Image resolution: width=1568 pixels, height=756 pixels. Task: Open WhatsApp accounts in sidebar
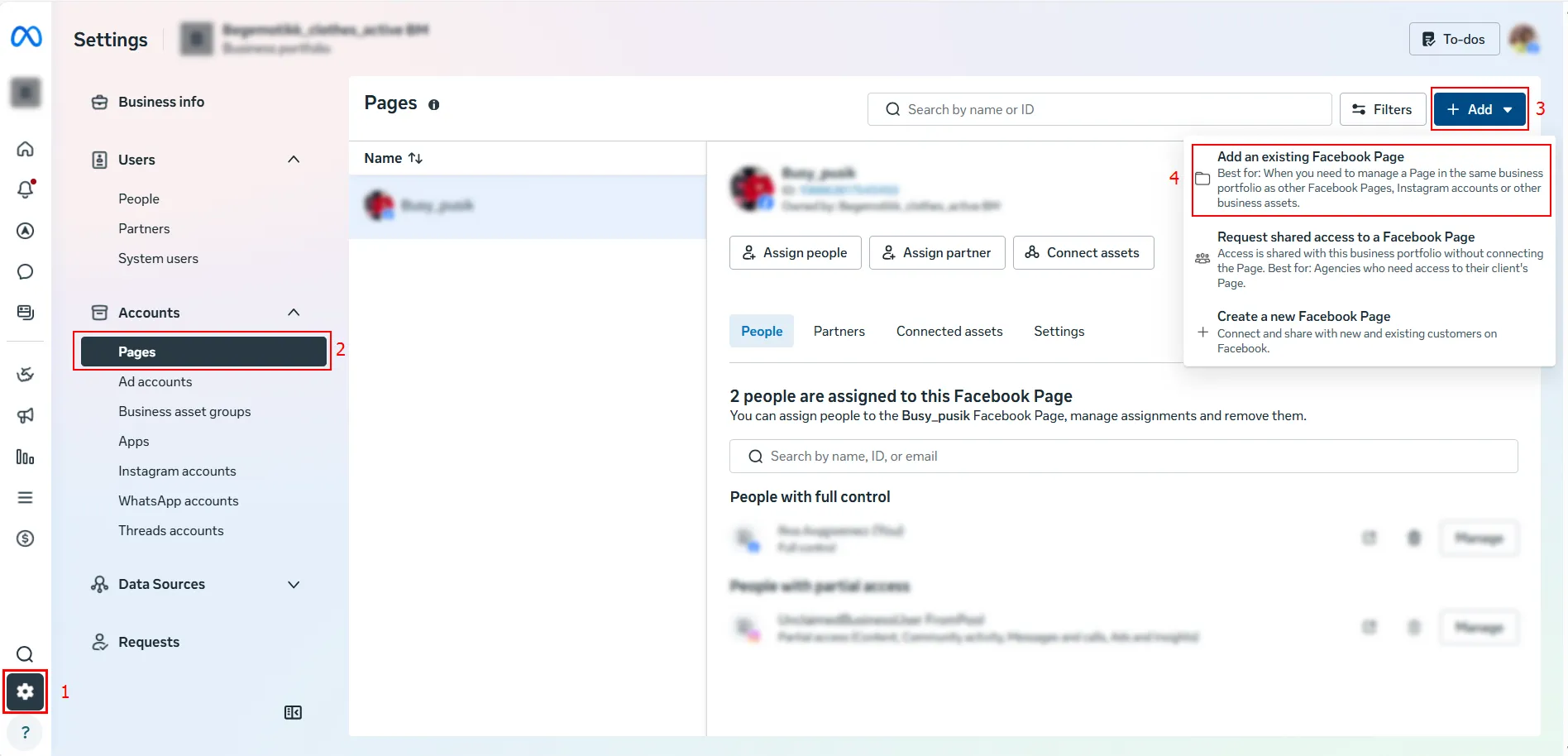click(178, 500)
